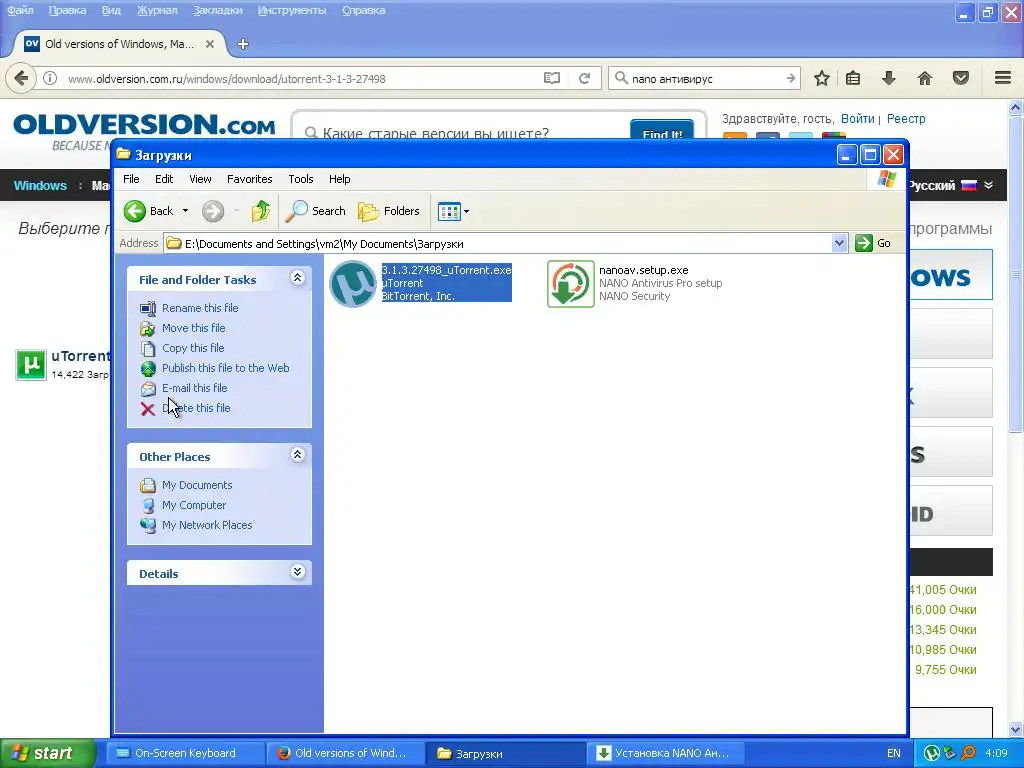Collapse the Other Places panel

tap(297, 455)
